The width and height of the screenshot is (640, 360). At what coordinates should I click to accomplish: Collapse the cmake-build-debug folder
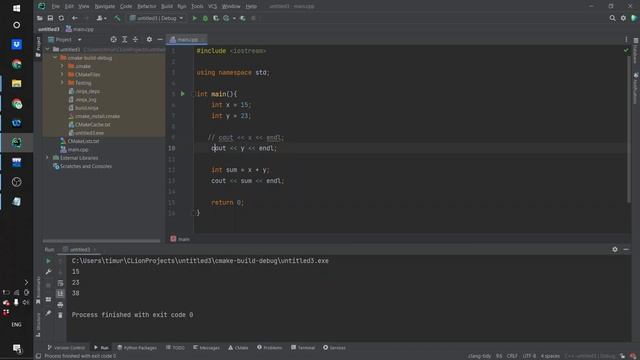tap(55, 58)
